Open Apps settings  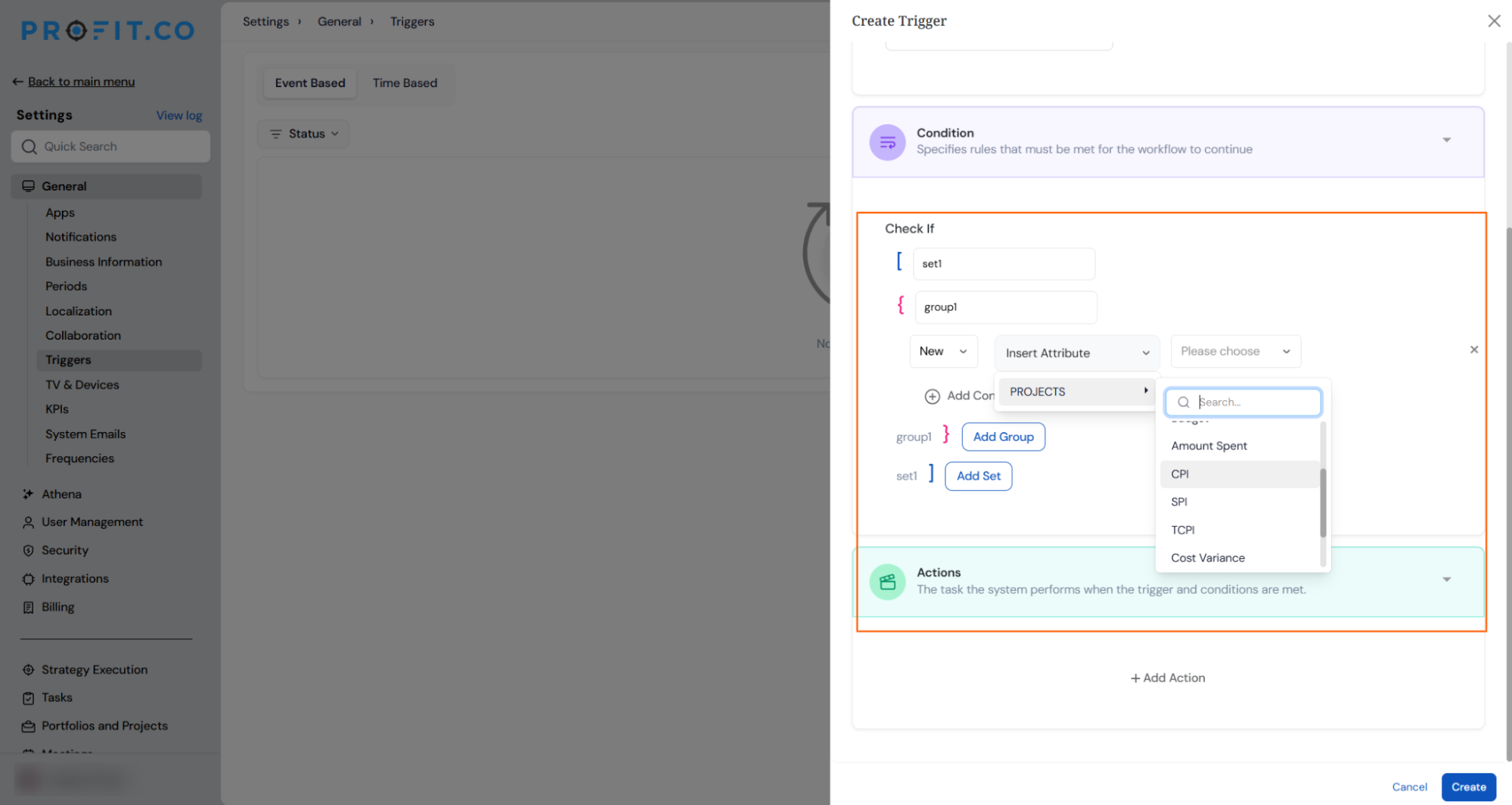coord(60,213)
